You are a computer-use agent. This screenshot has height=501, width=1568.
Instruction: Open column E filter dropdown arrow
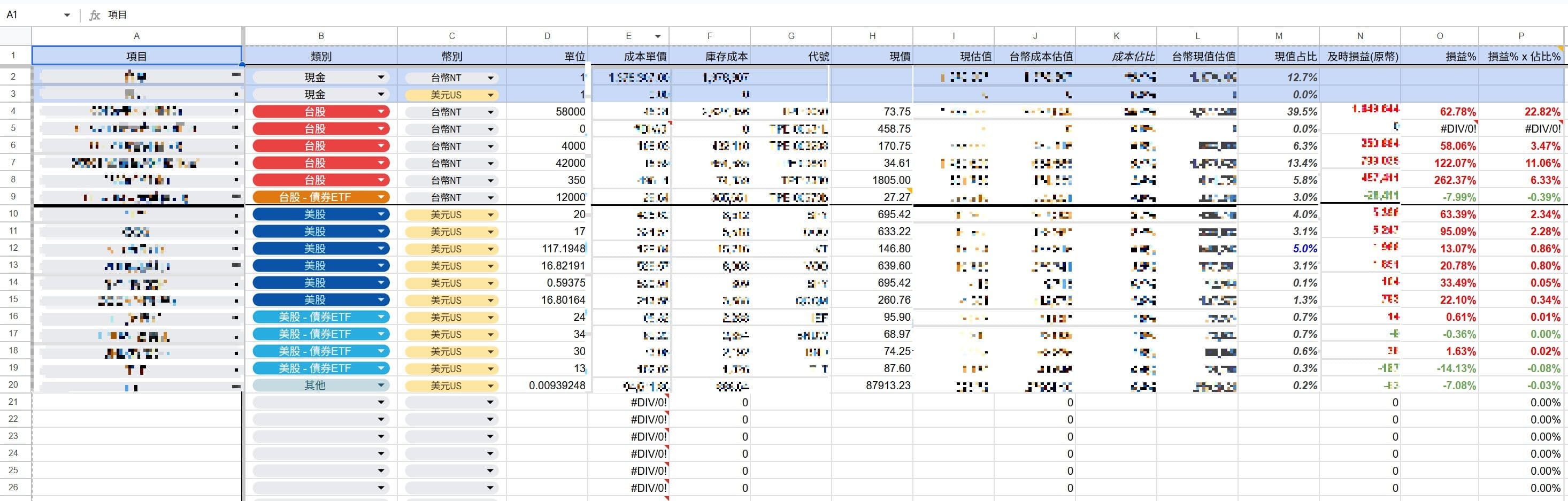click(658, 36)
